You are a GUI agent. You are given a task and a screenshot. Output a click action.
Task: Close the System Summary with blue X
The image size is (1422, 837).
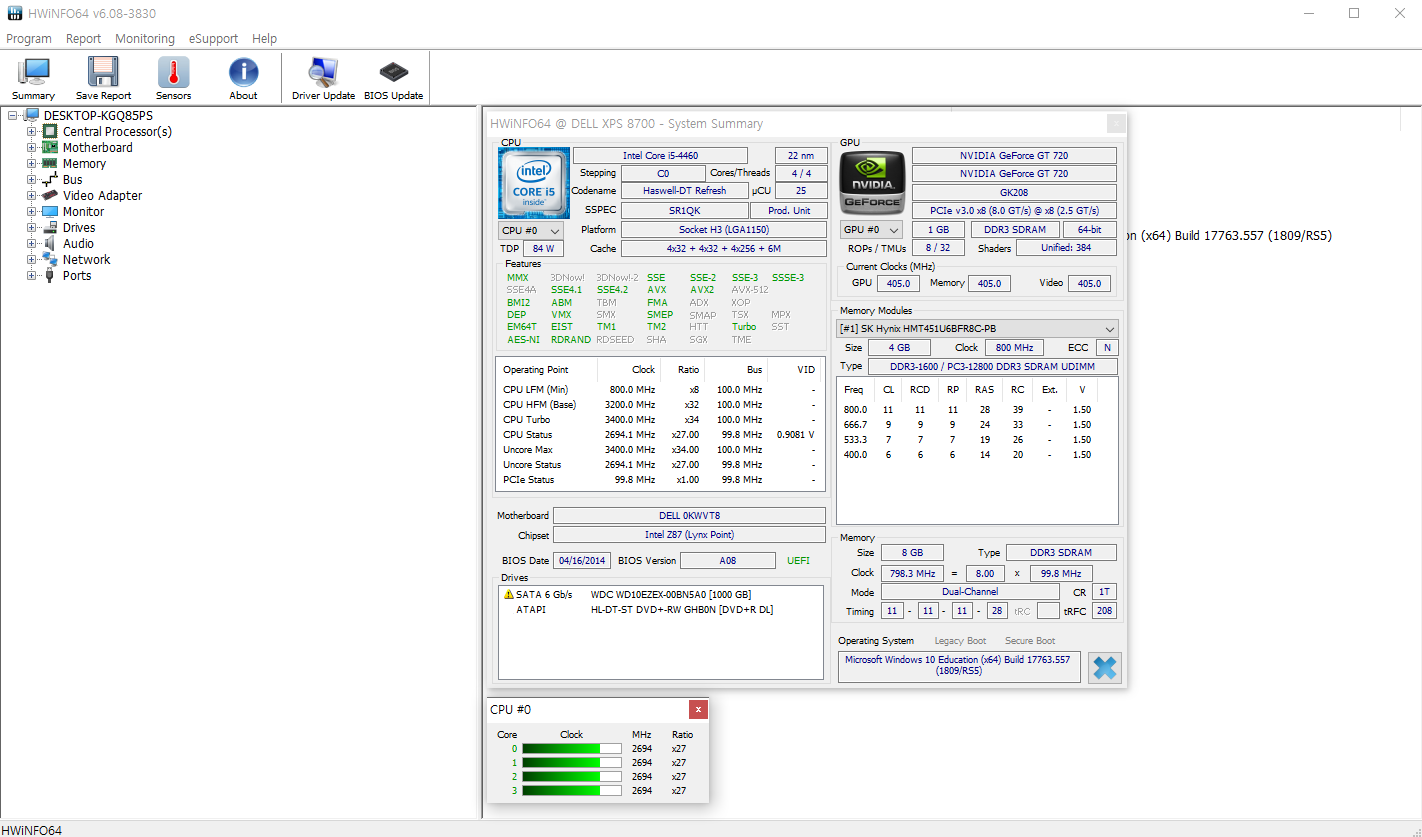click(x=1105, y=668)
